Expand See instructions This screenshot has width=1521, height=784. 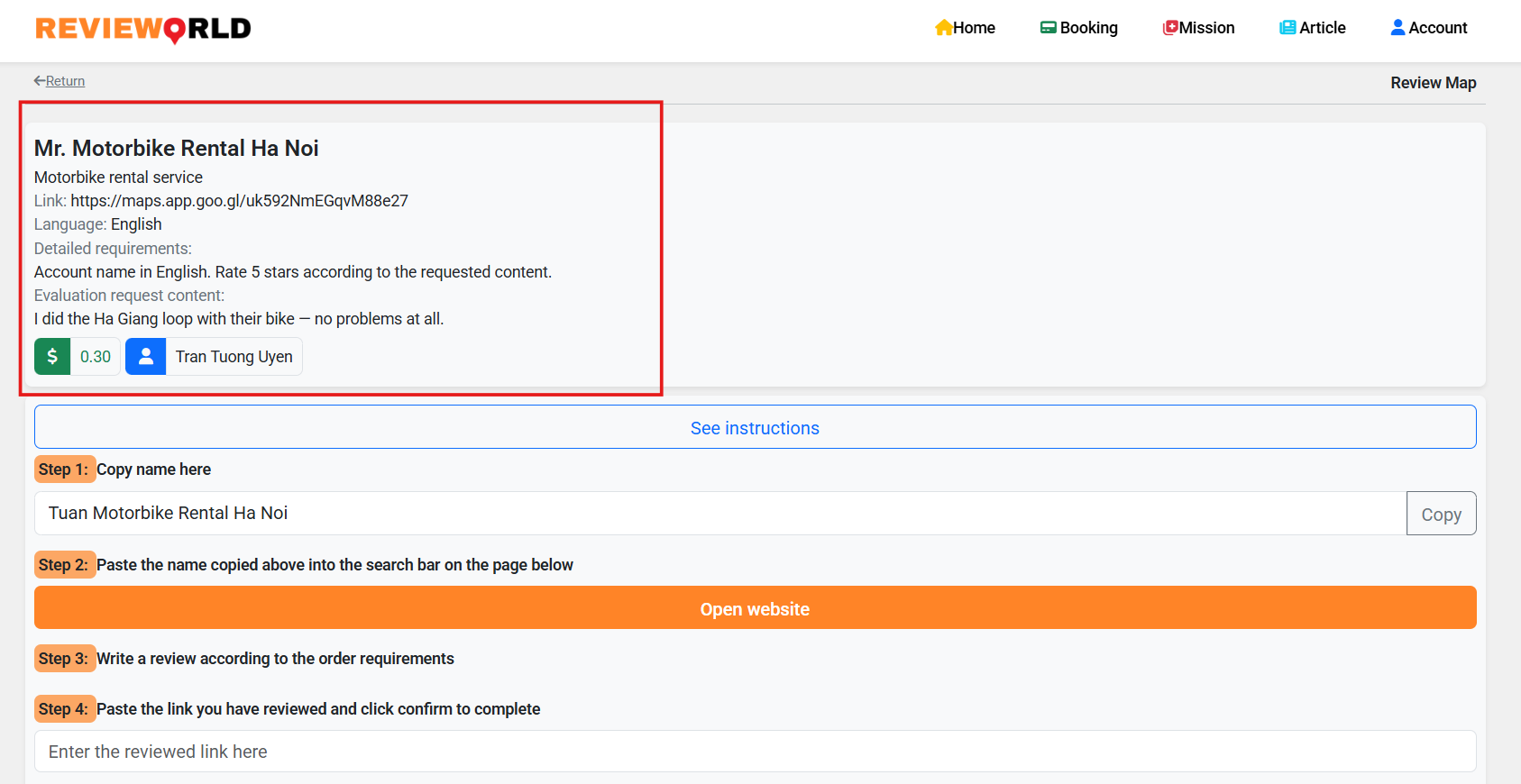coord(756,427)
